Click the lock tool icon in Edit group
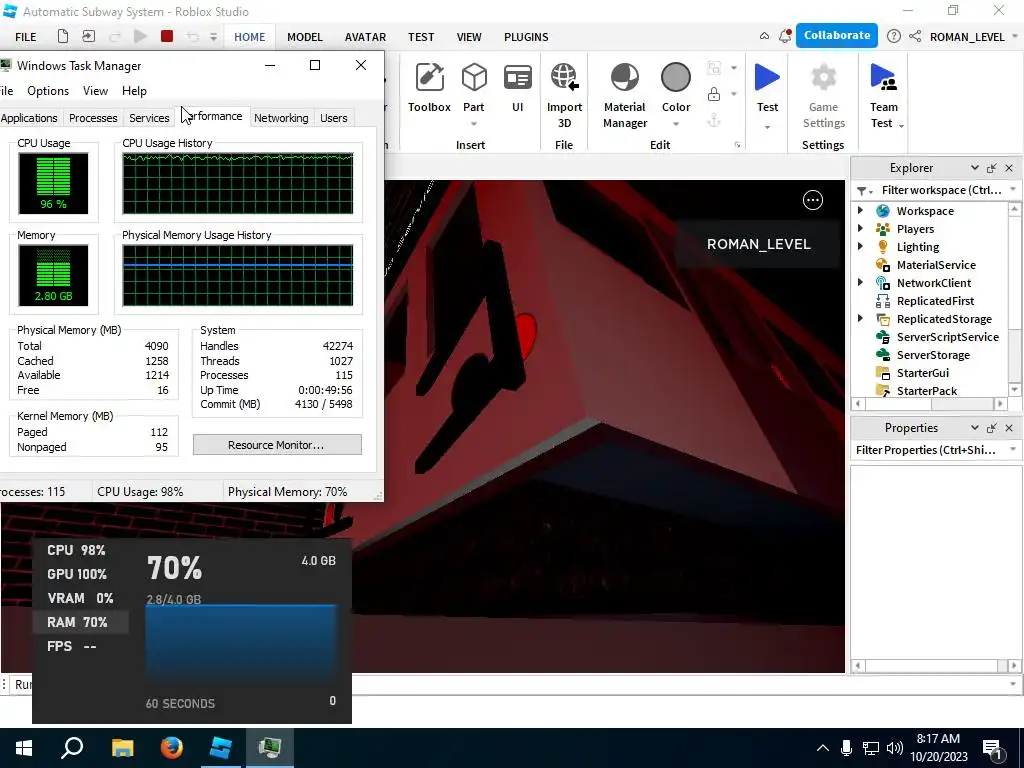Image resolution: width=1024 pixels, height=768 pixels. 714,94
